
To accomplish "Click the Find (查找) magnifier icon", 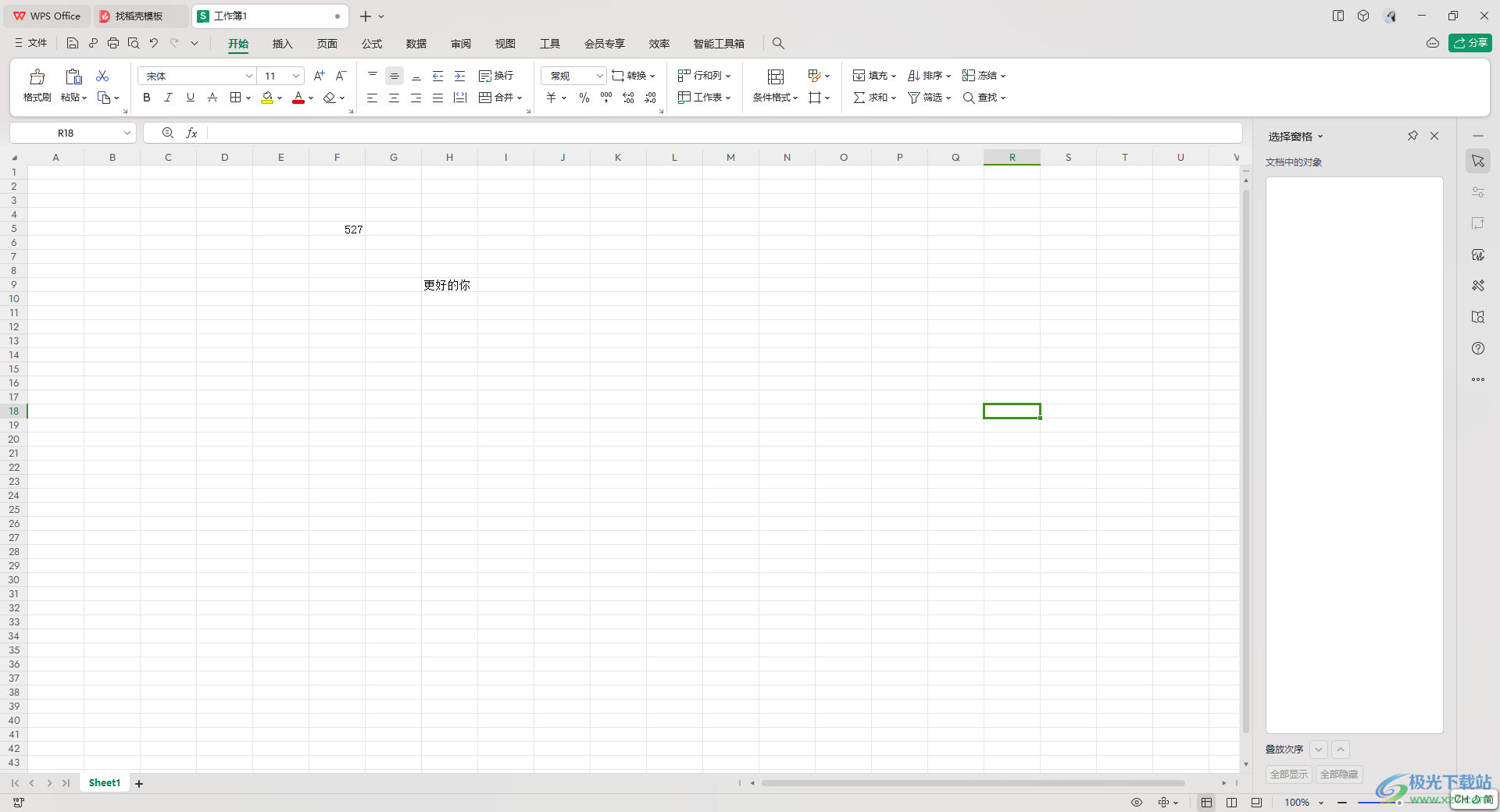I will (x=969, y=98).
